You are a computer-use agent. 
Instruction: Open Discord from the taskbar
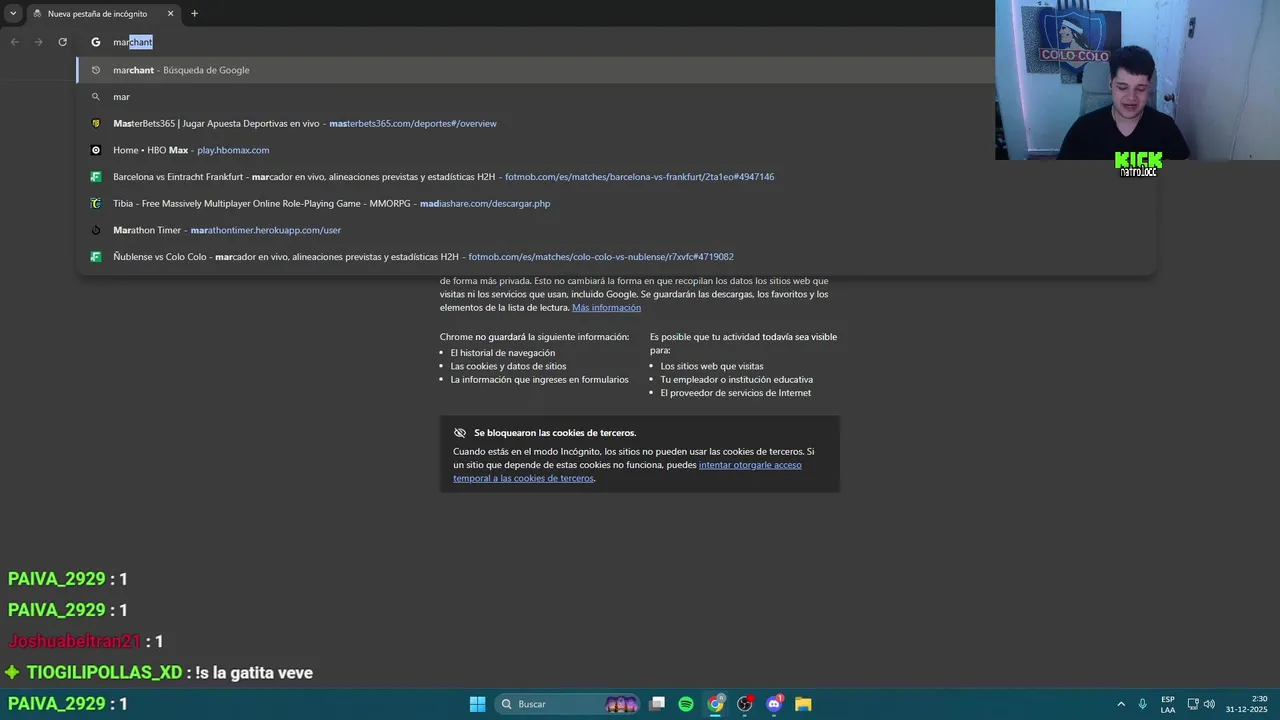(x=774, y=704)
